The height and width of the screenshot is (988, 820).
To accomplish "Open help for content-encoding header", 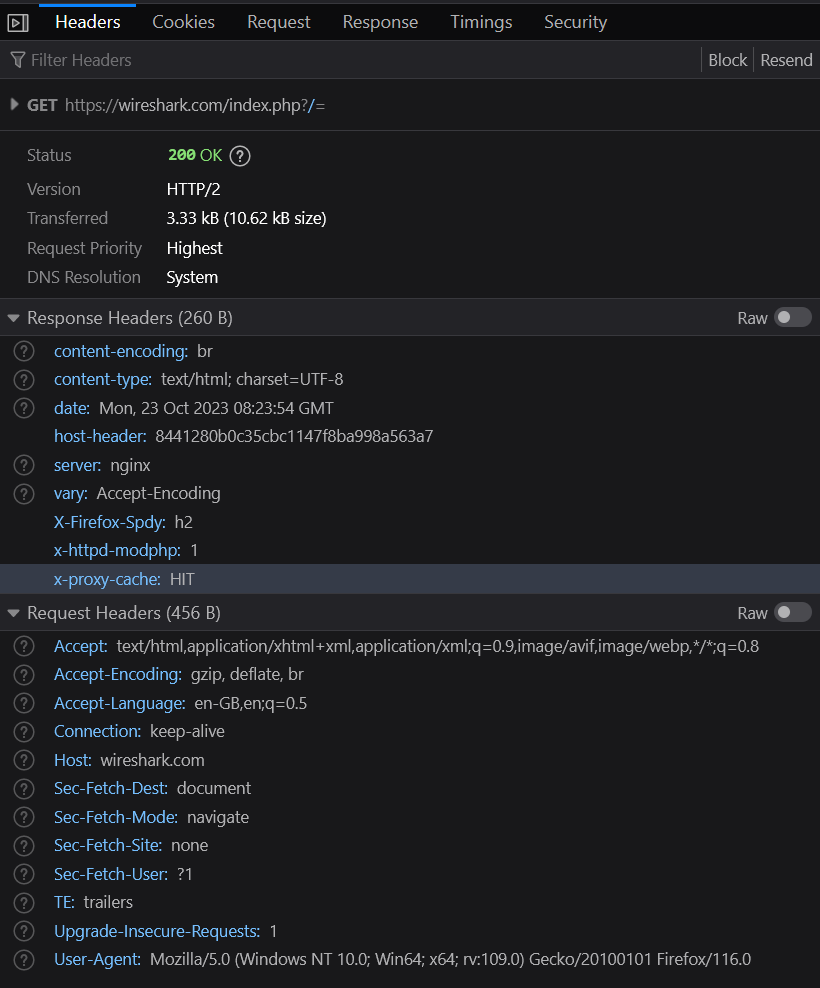I will point(24,351).
